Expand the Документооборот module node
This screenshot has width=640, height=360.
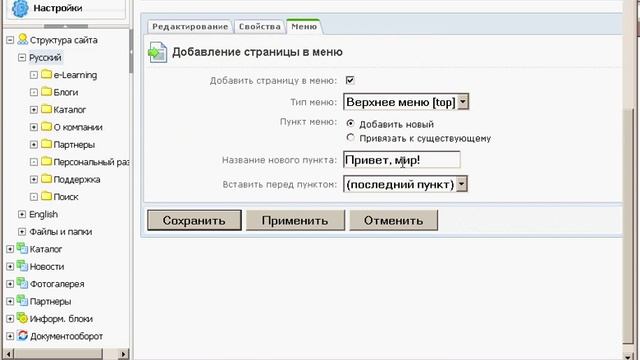[10, 336]
